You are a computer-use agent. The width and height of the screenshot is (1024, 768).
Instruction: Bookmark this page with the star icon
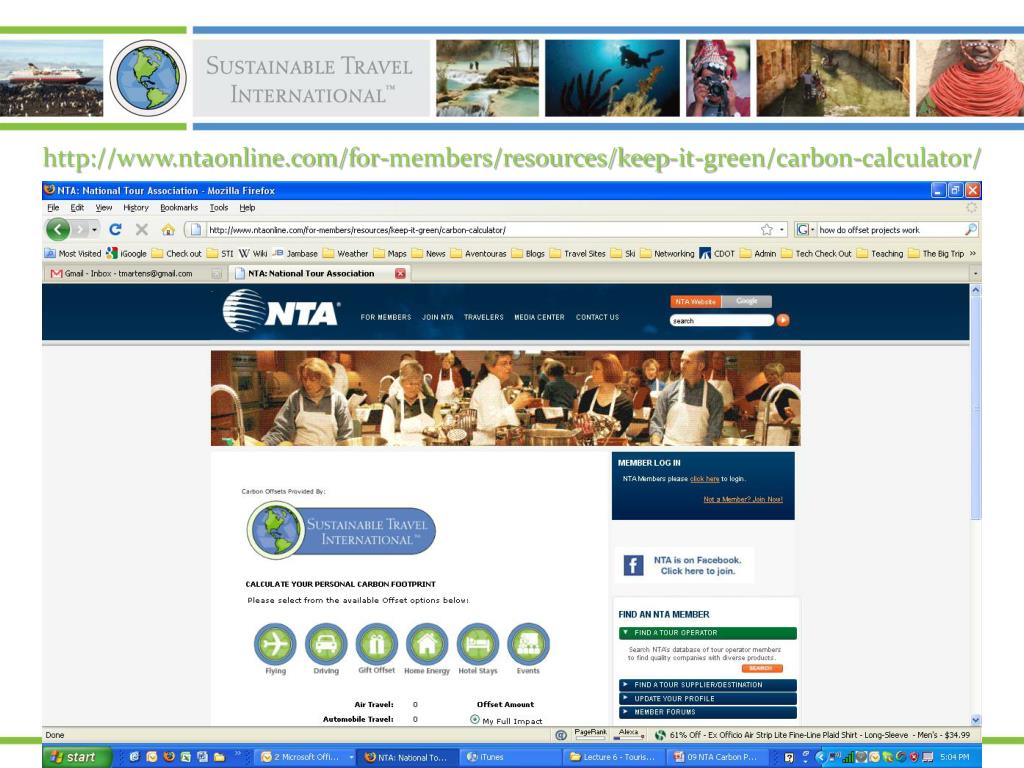pos(767,229)
